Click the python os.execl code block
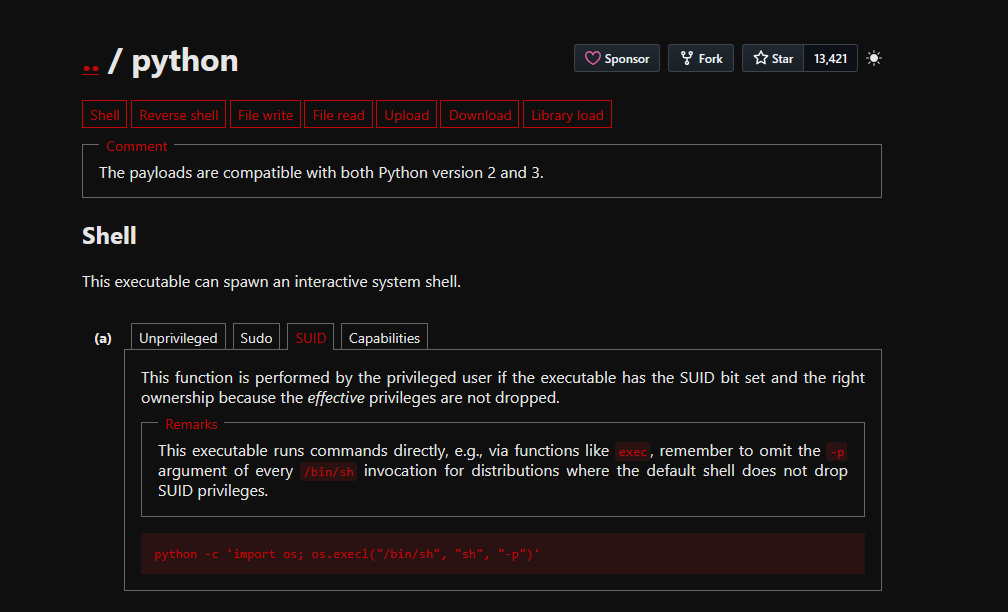This screenshot has height=612, width=1008. [x=503, y=554]
